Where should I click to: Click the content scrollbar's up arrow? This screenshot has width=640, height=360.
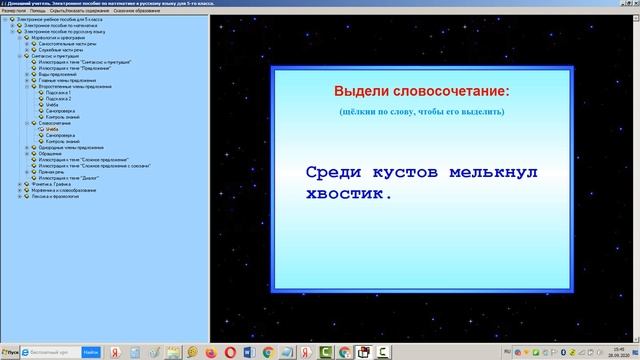[x=636, y=18]
